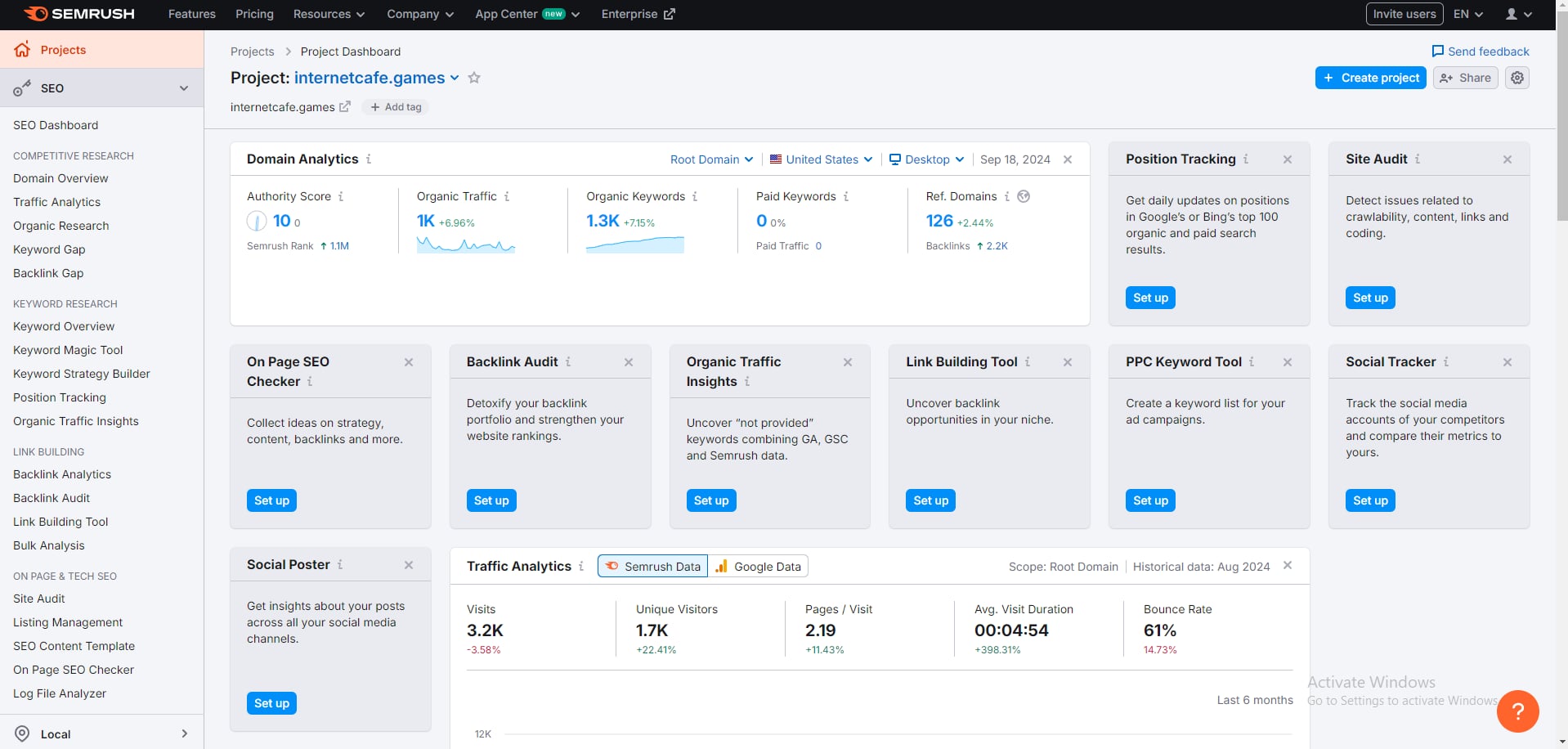Open the United States country dropdown
Image resolution: width=1568 pixels, height=749 pixels.
tap(821, 159)
